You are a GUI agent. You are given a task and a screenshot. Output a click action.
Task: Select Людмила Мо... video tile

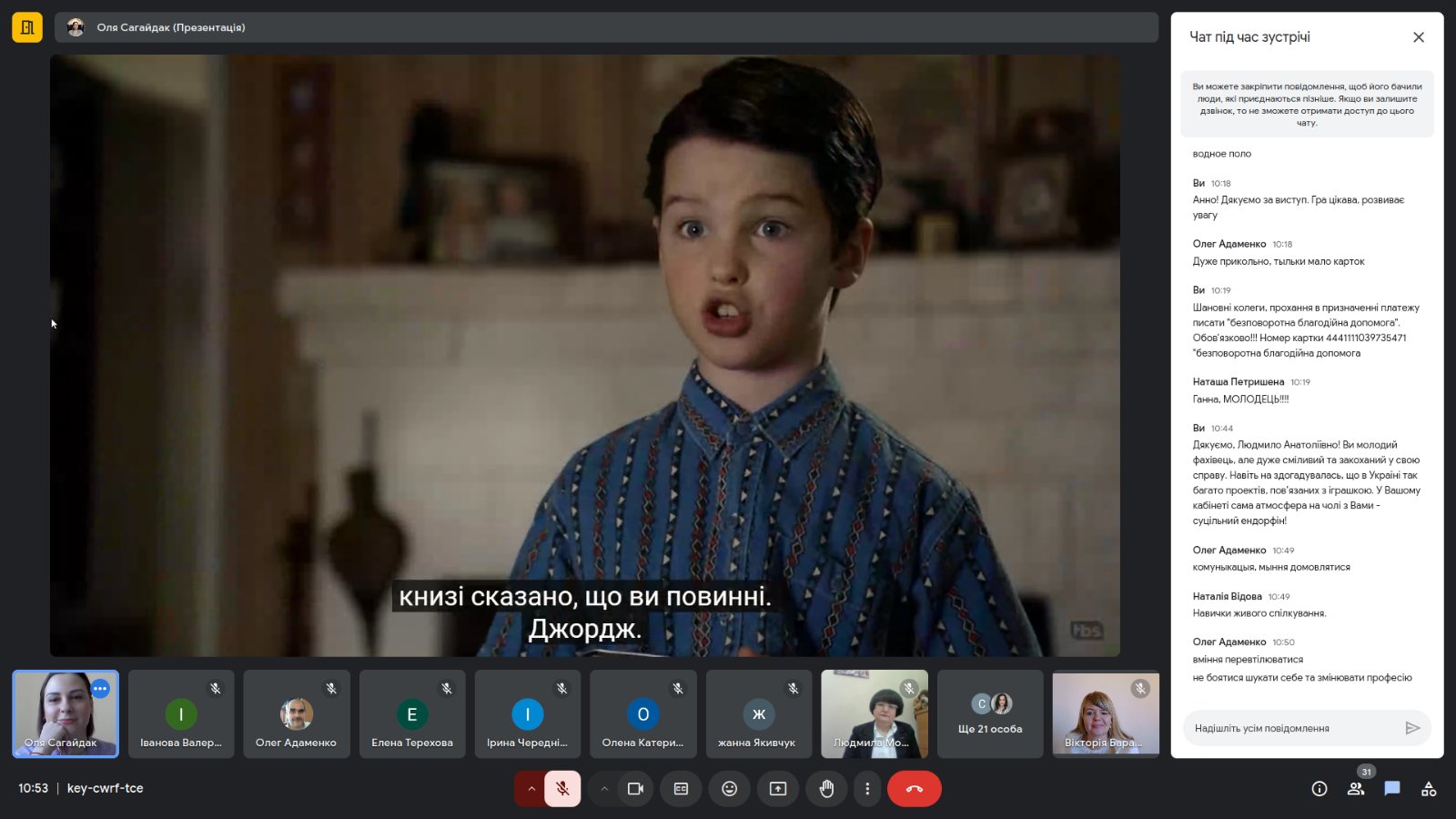[x=875, y=714]
